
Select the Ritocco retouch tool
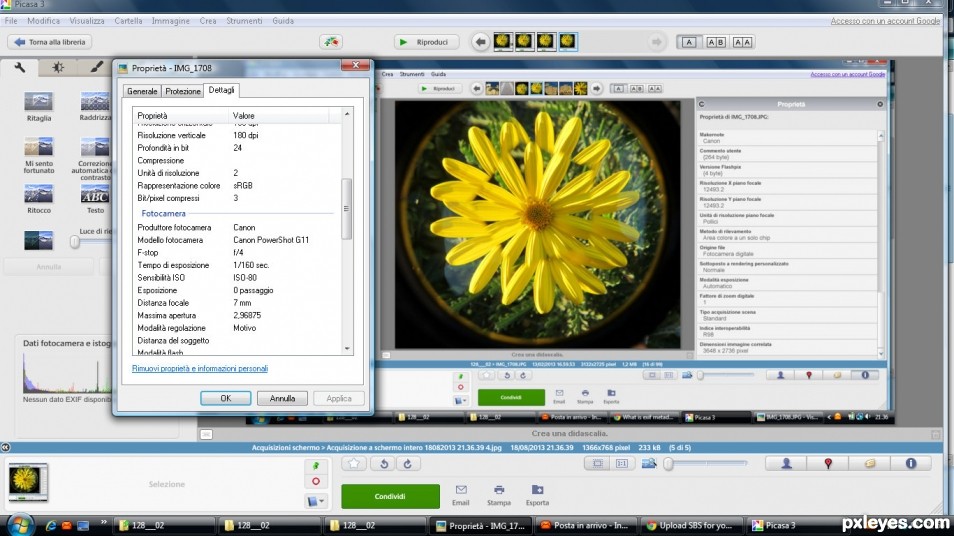coord(38,200)
